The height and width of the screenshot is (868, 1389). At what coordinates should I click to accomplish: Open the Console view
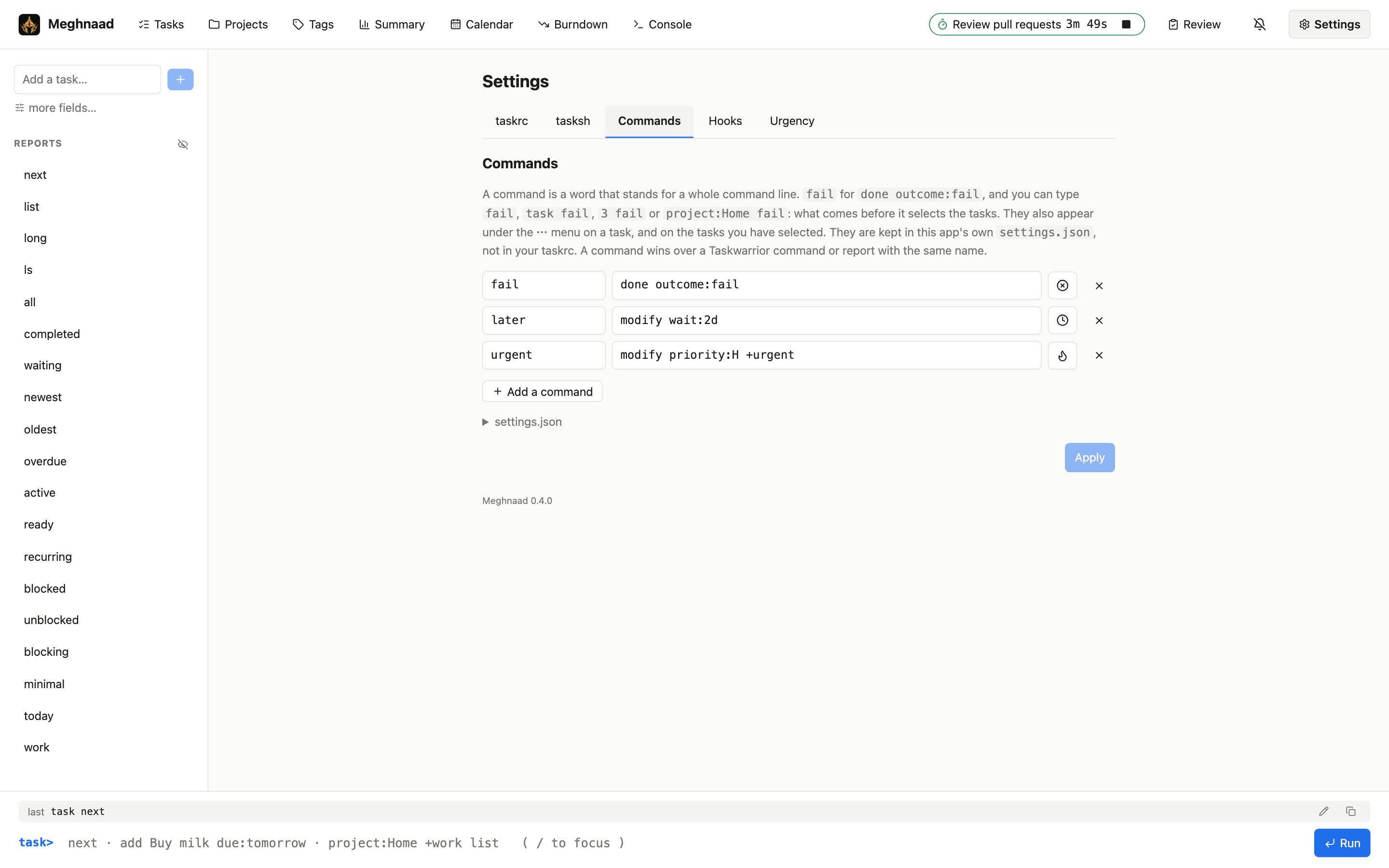tap(662, 24)
